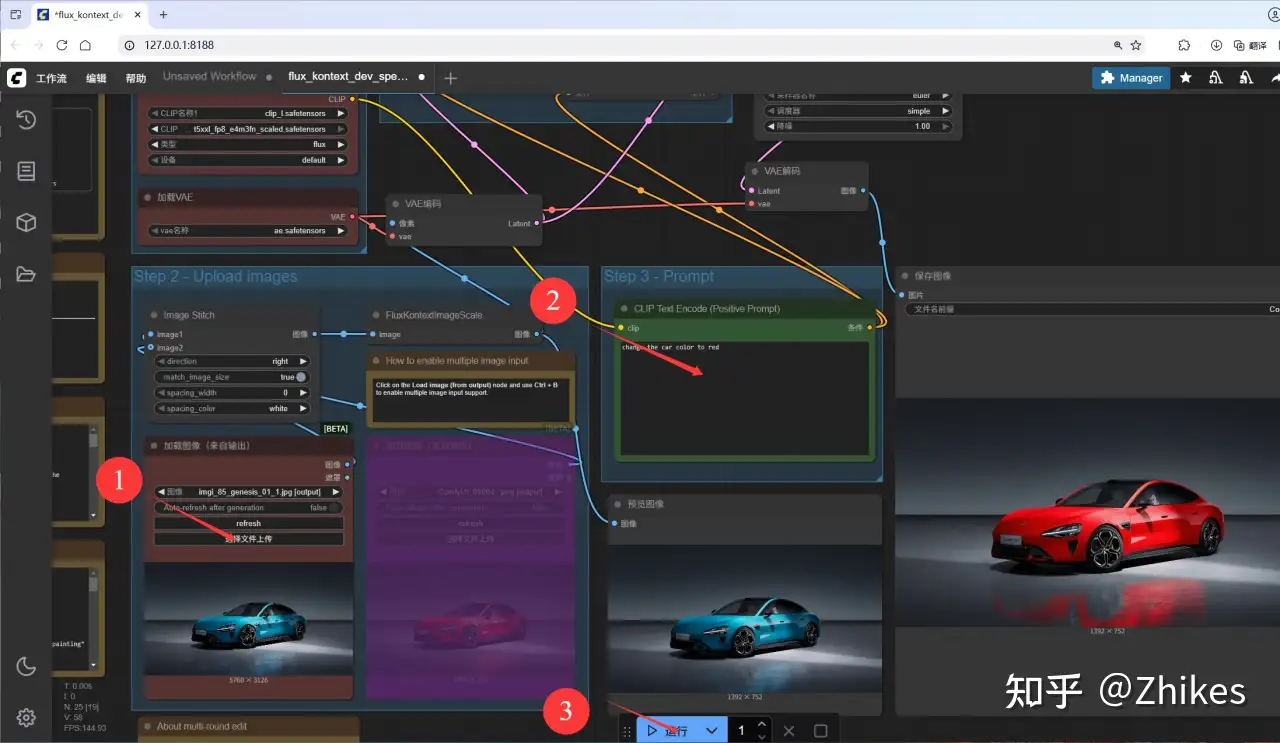
Task: Change 设备 default selector
Action: click(x=248, y=160)
